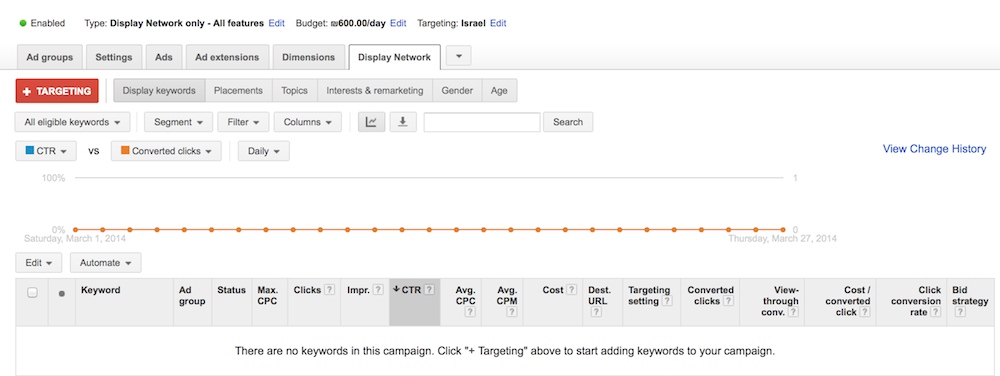
Task: Open help for Avg. CPM column
Action: [511, 312]
